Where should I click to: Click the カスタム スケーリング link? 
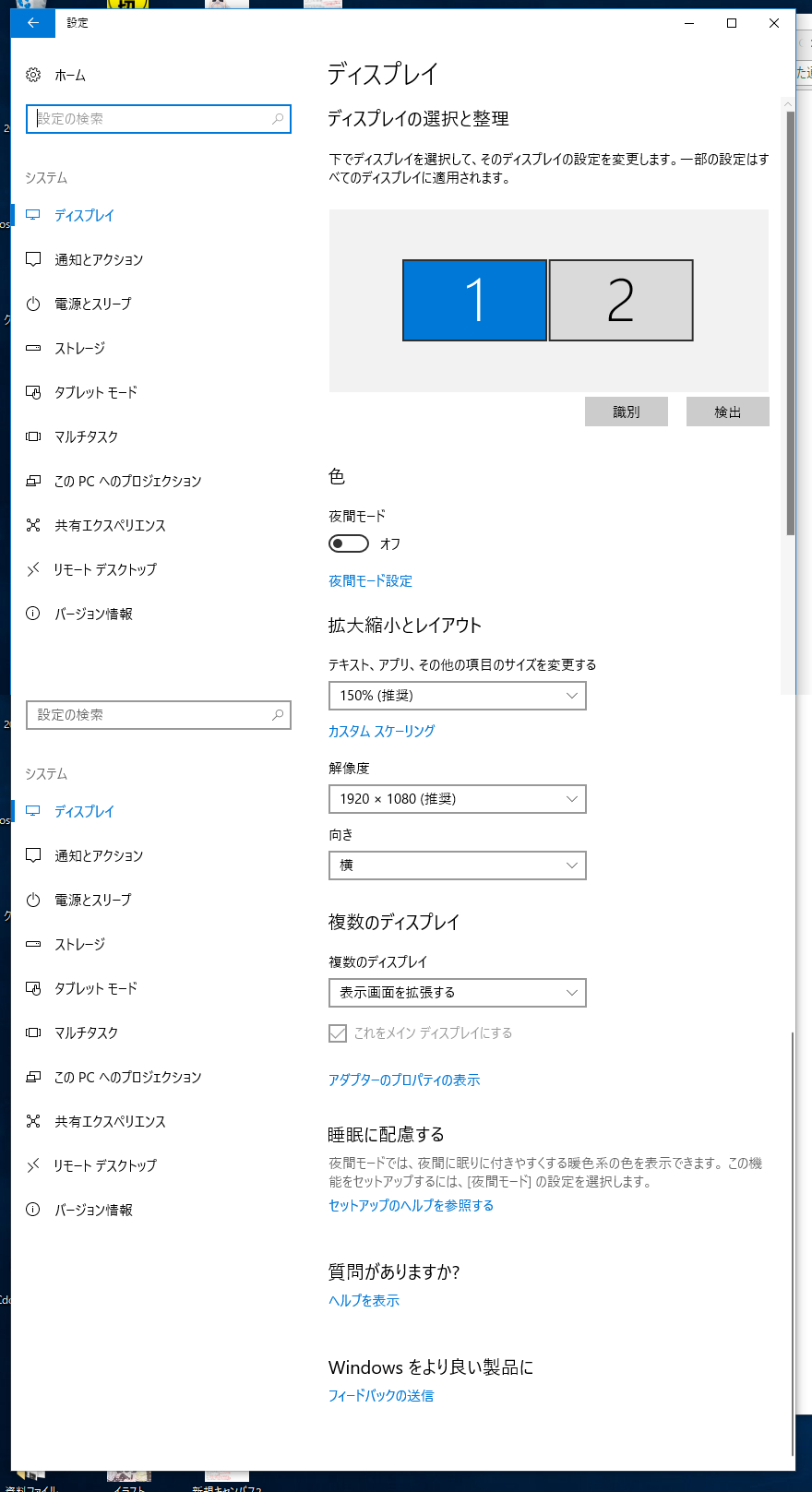pos(381,731)
